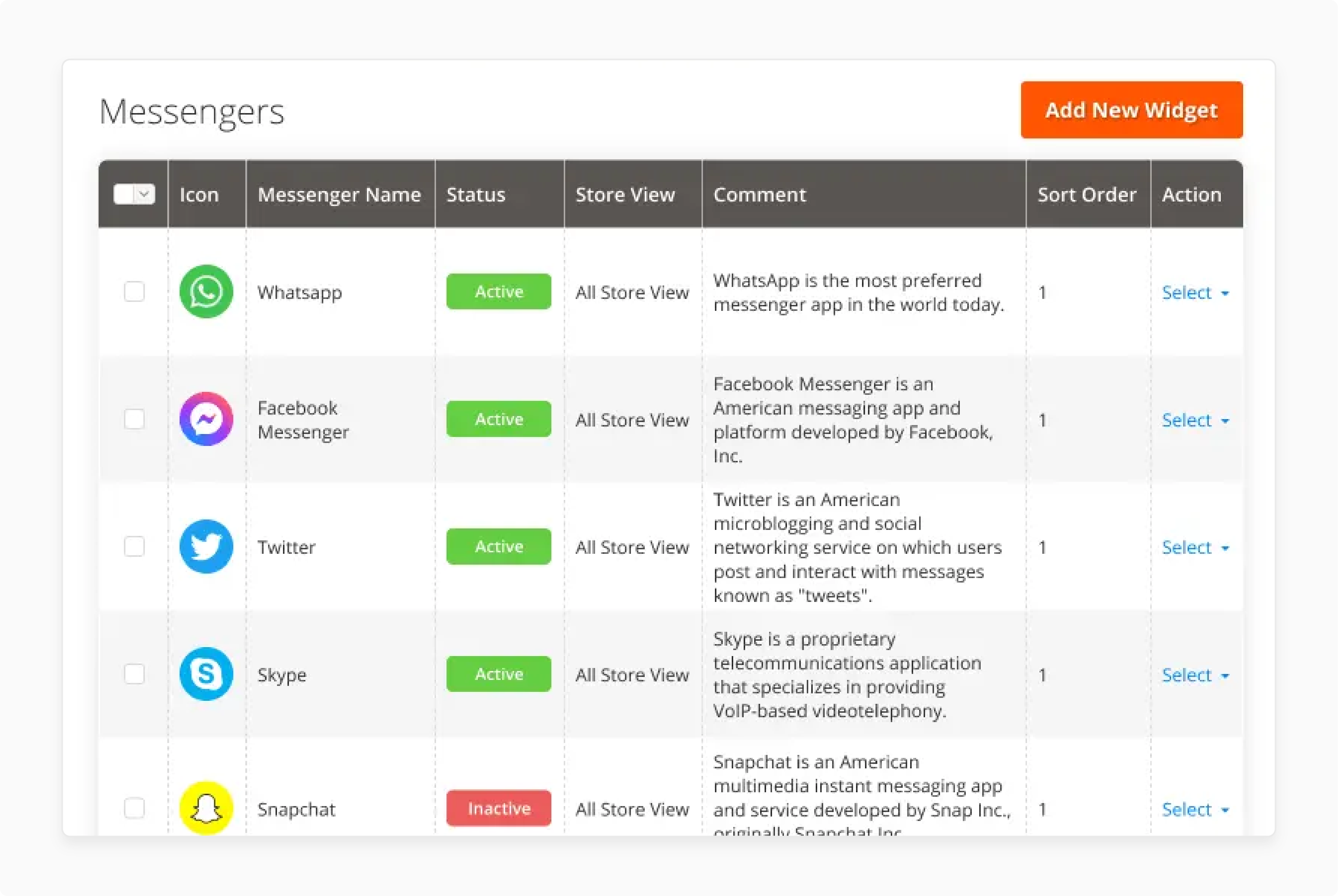Click Skype's Active status badge
Screen dimensions: 1338x896
click(498, 674)
